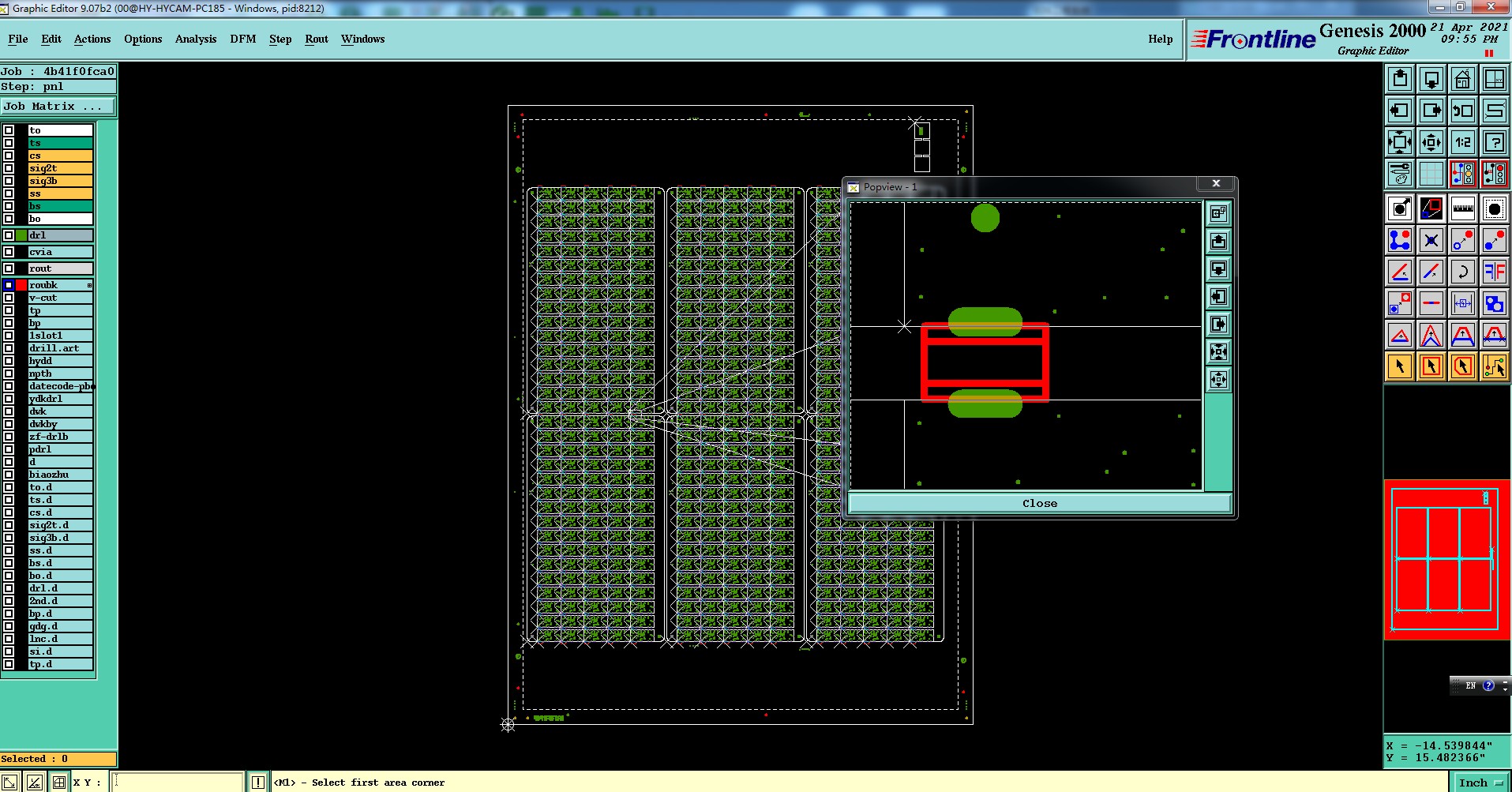Click the zoom out icon in Popview
1512x792 pixels.
1218,379
